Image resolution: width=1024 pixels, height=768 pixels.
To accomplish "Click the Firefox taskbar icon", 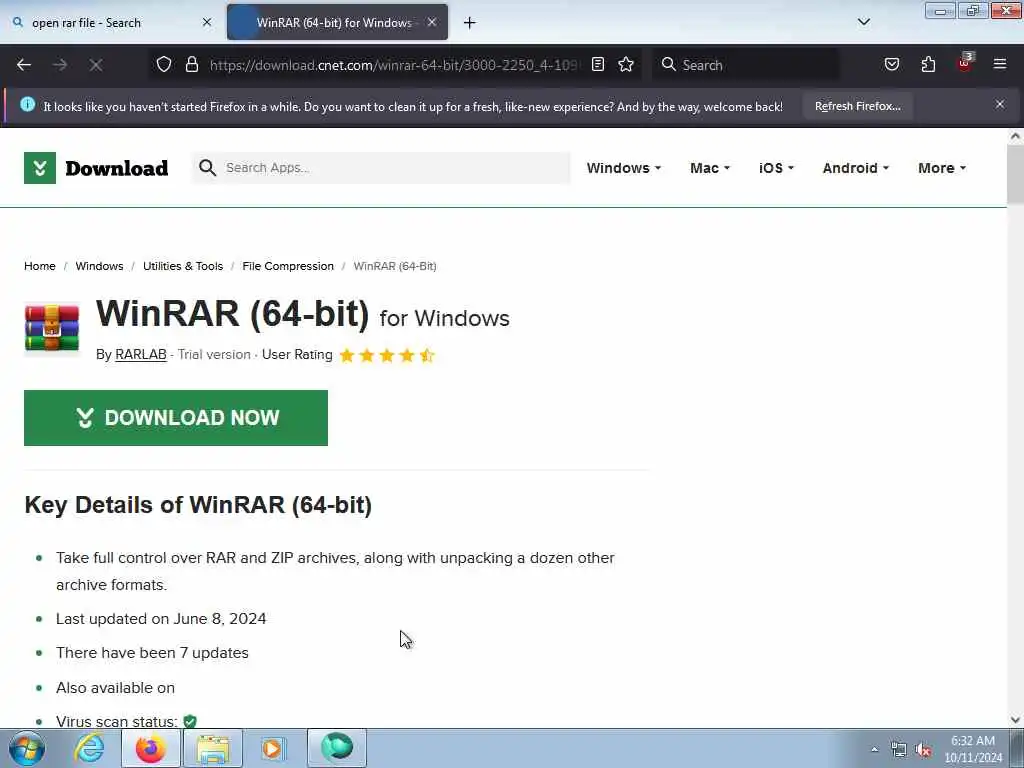I will click(150, 748).
